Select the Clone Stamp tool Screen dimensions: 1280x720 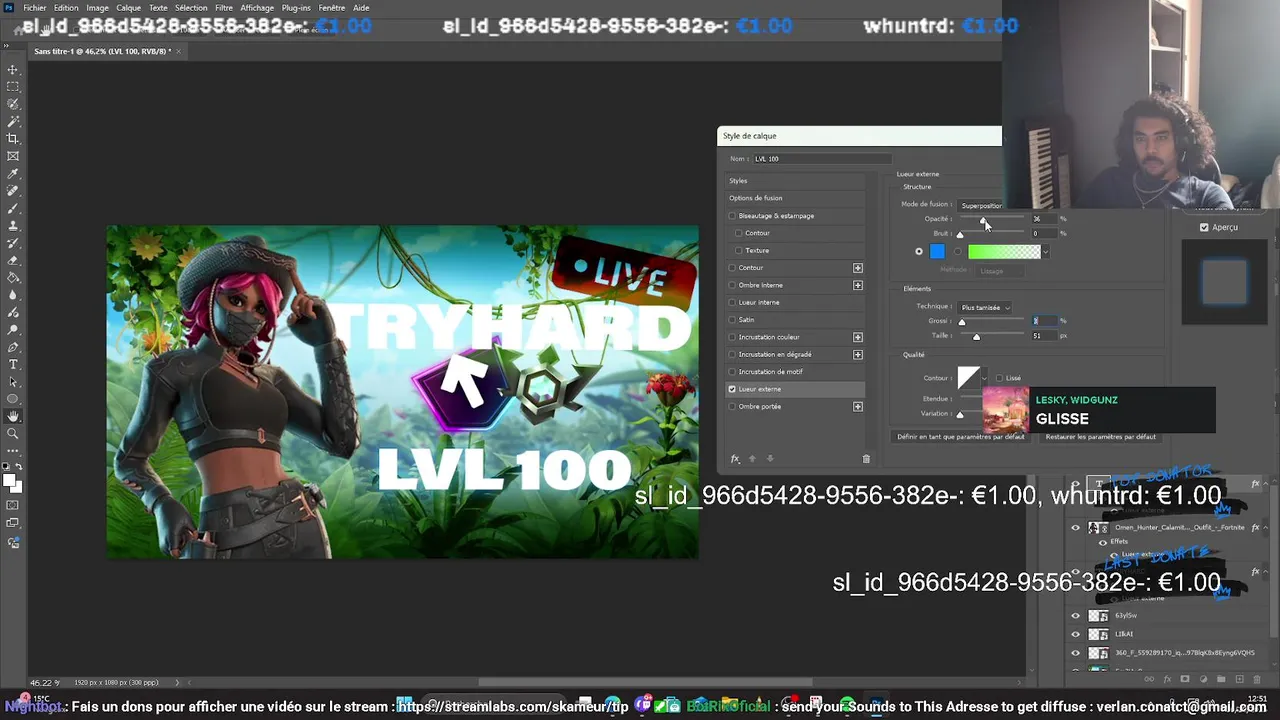[x=13, y=225]
